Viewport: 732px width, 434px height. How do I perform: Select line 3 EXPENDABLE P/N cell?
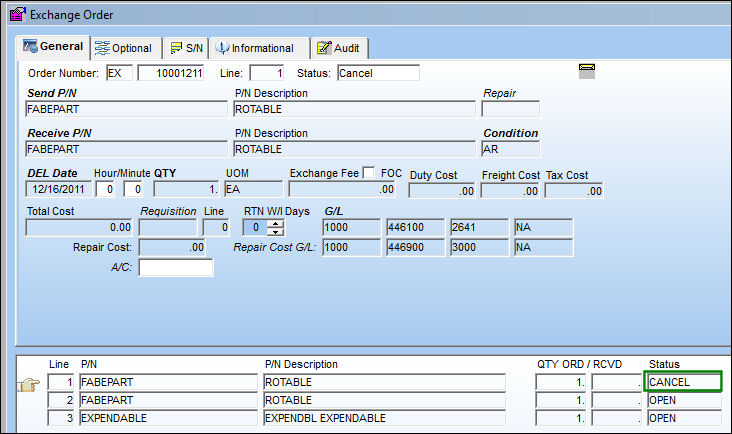click(x=169, y=418)
